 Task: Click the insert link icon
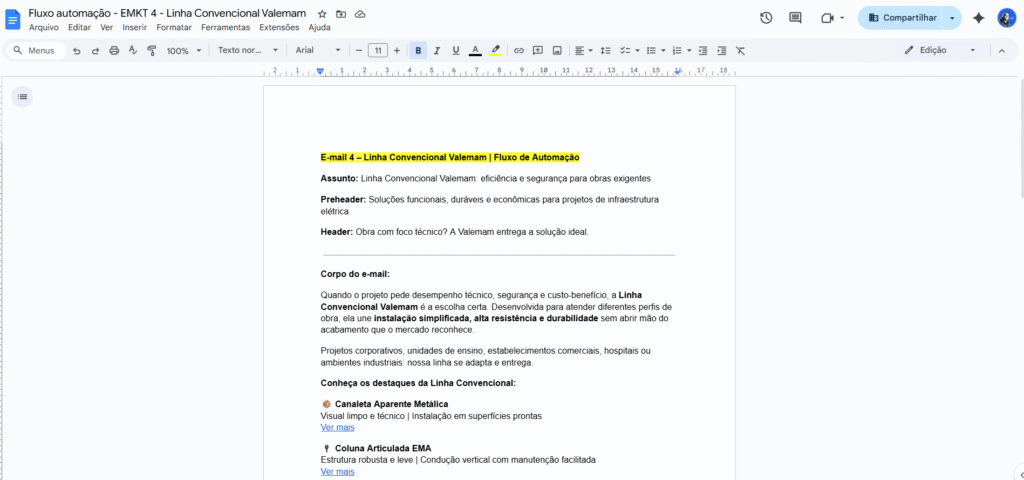coord(519,50)
